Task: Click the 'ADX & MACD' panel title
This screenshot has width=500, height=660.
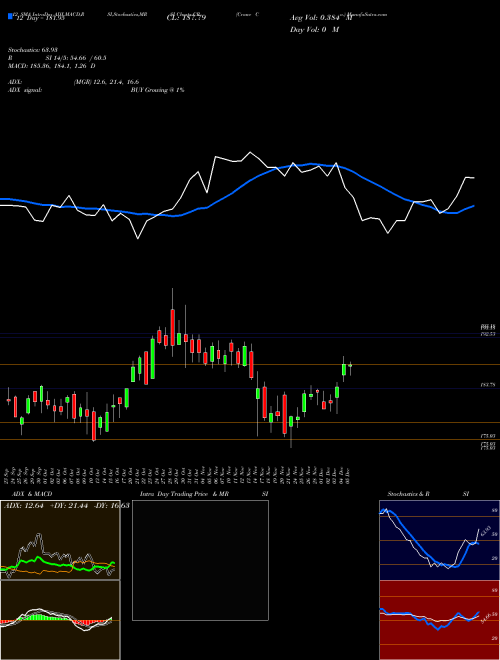Action: click(x=32, y=494)
